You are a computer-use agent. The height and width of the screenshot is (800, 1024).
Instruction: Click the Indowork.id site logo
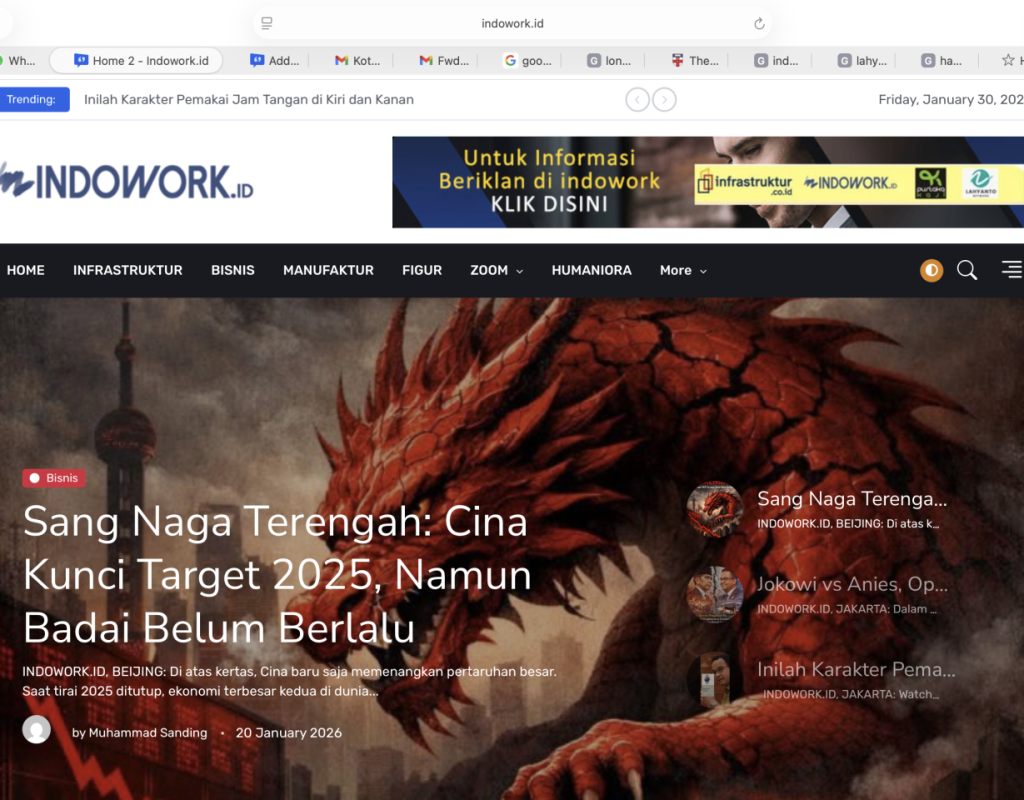click(x=126, y=181)
